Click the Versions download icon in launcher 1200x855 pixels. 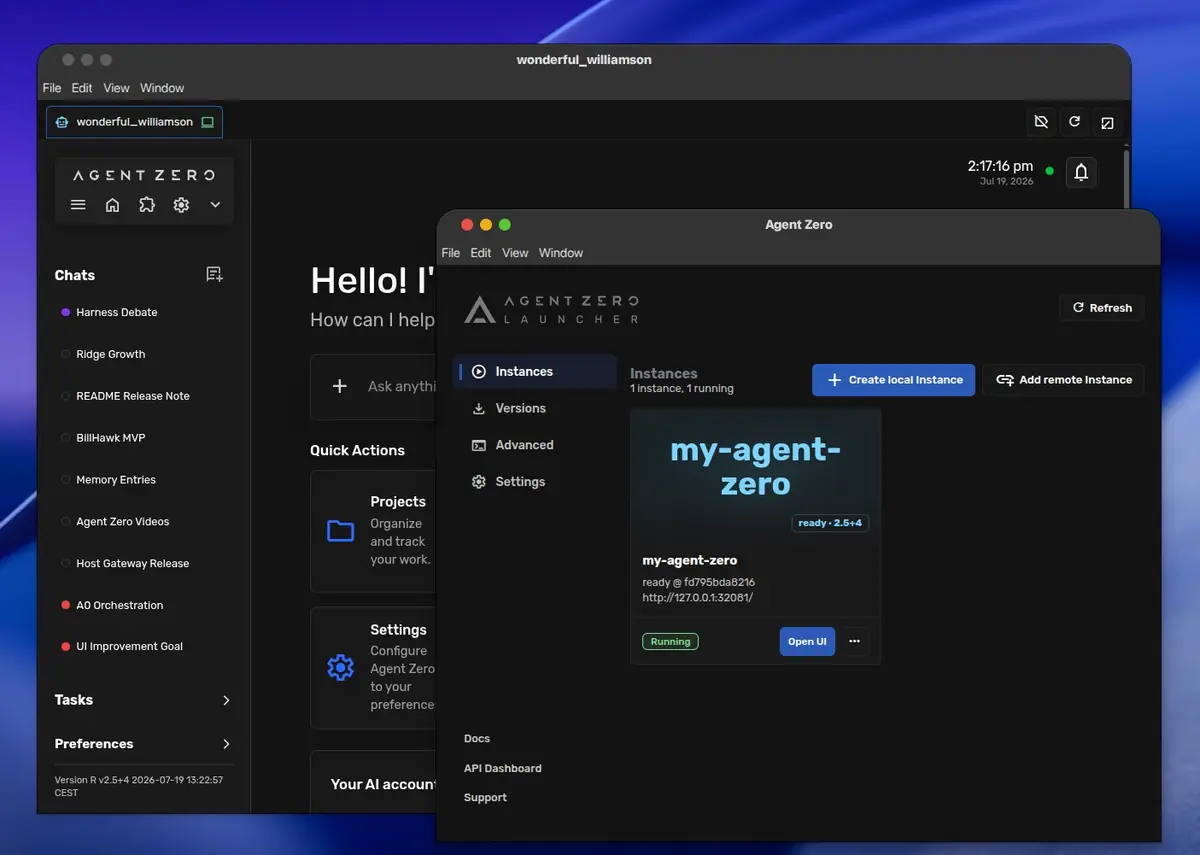(479, 408)
